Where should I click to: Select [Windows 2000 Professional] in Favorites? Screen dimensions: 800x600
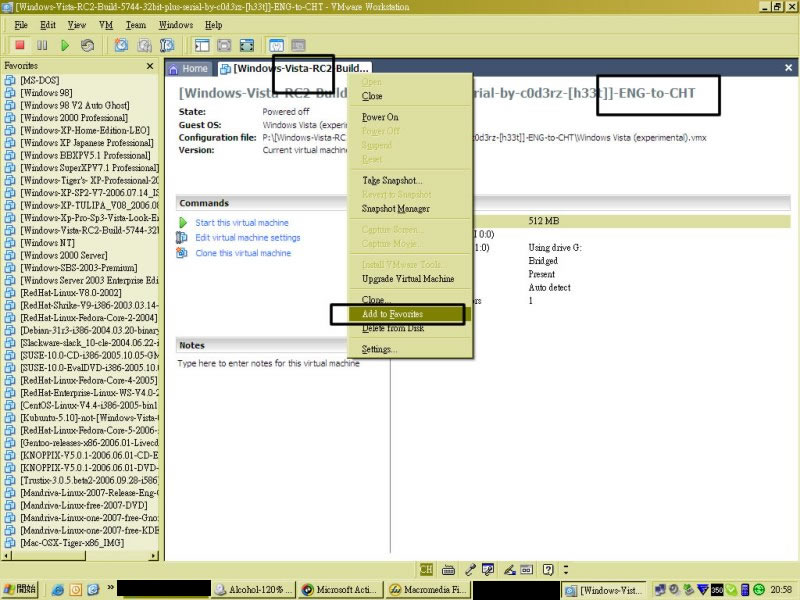[x=74, y=118]
